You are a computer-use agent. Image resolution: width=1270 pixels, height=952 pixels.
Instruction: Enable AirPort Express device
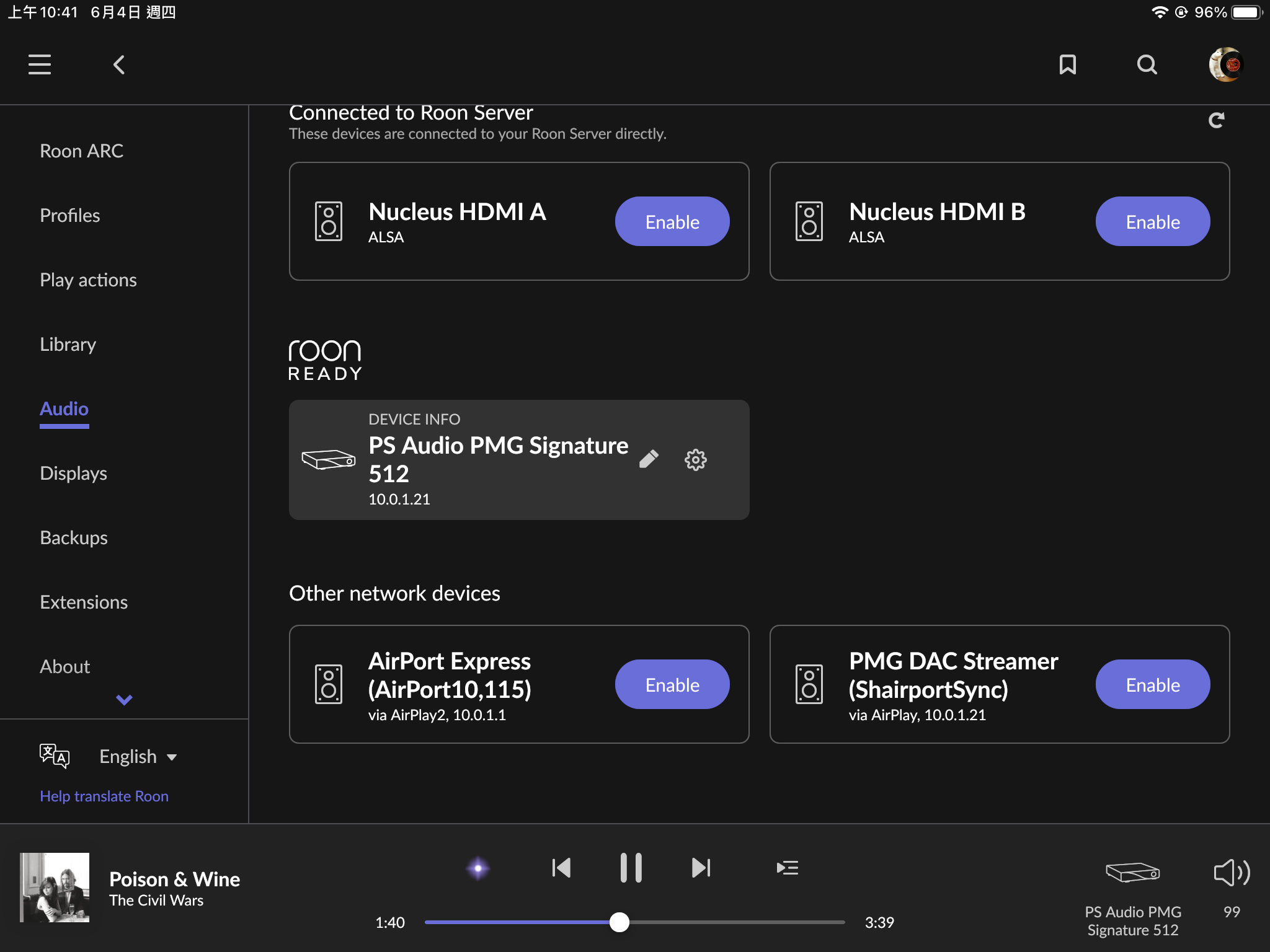(672, 684)
